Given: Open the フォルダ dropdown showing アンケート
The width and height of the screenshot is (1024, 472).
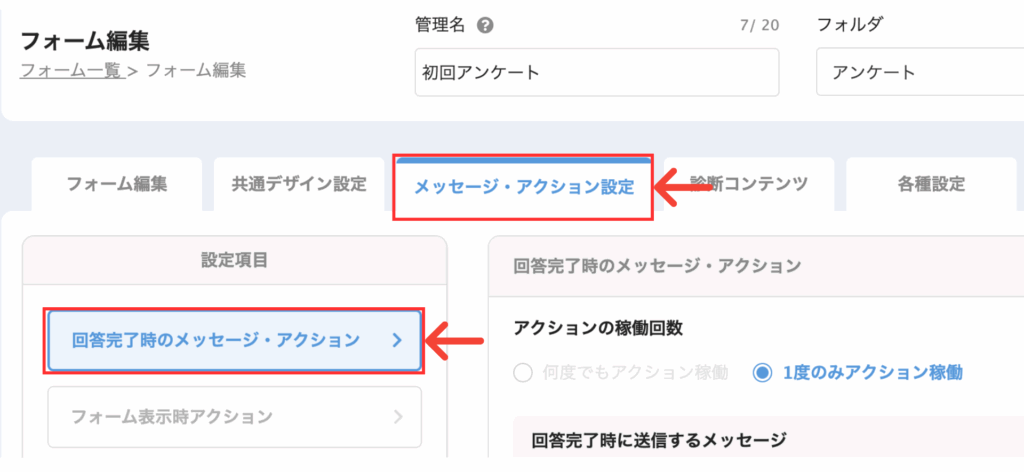Looking at the screenshot, I should click(920, 72).
